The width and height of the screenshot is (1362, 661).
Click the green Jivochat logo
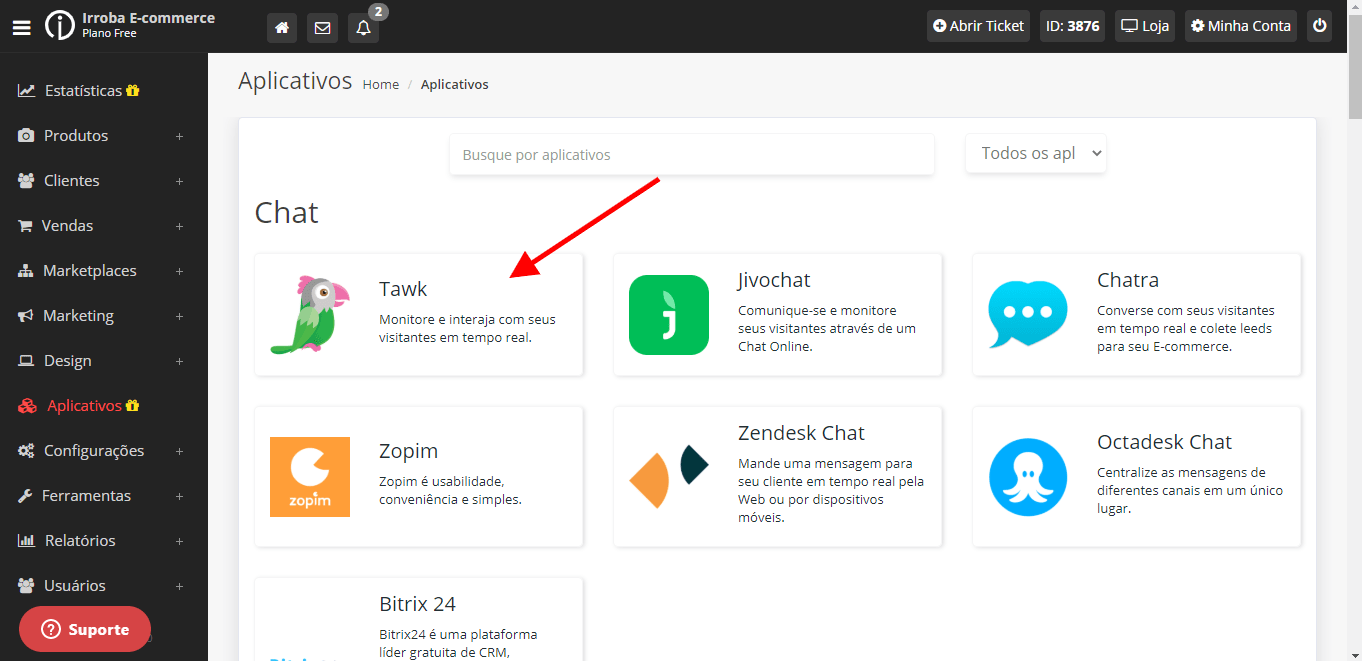[x=669, y=315]
